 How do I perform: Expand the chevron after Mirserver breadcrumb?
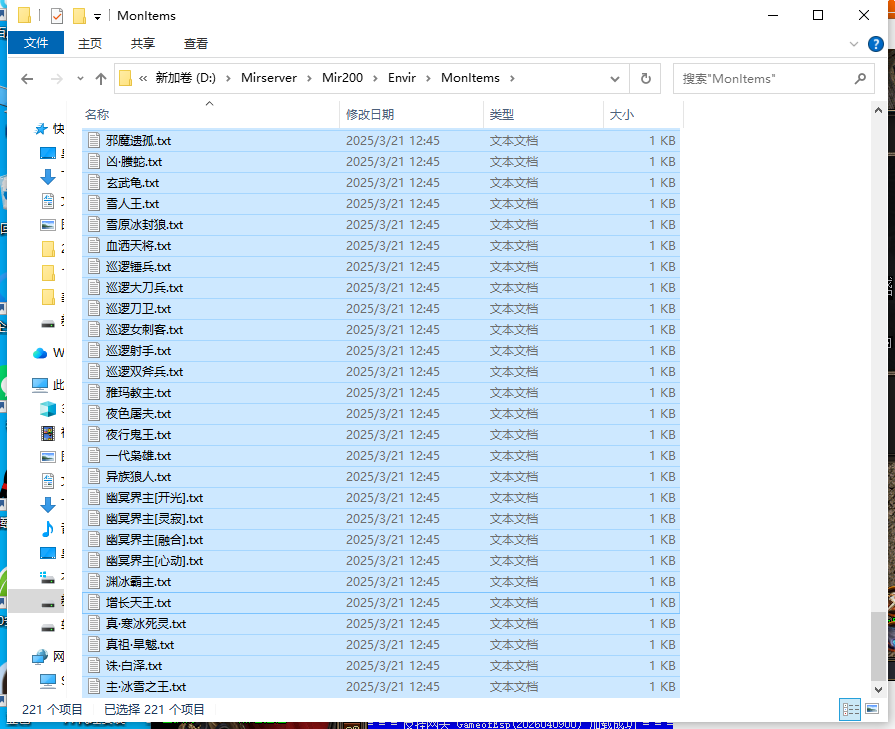pyautogui.click(x=309, y=78)
